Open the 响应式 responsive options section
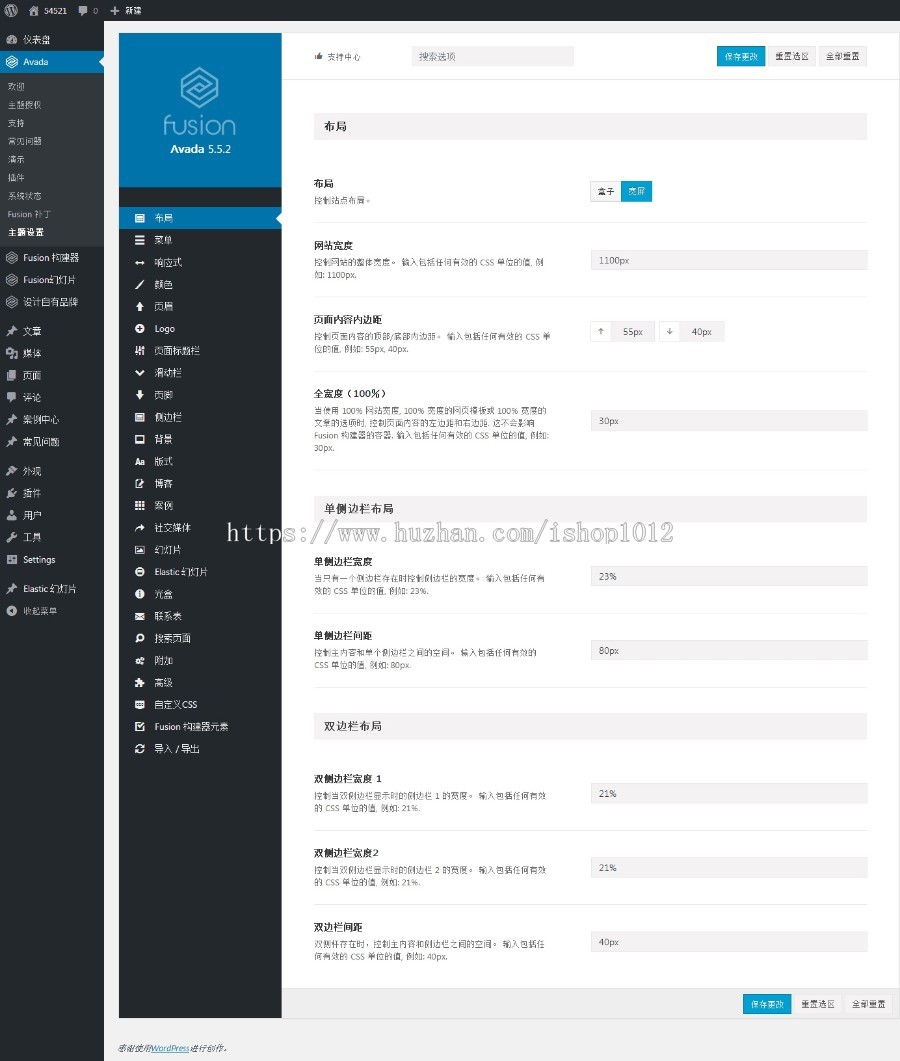This screenshot has height=1061, width=900. [x=200, y=262]
